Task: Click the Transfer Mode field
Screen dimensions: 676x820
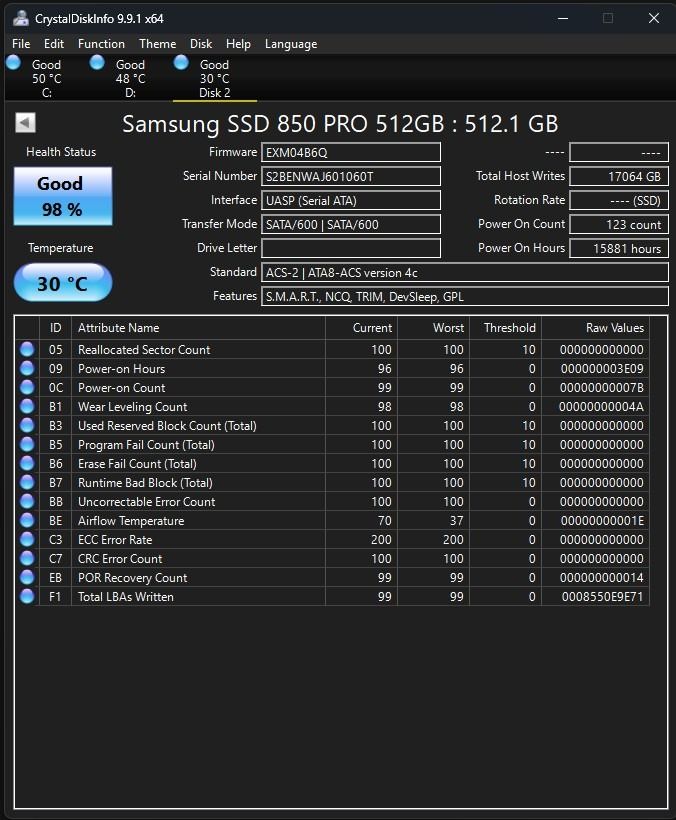Action: (x=351, y=224)
